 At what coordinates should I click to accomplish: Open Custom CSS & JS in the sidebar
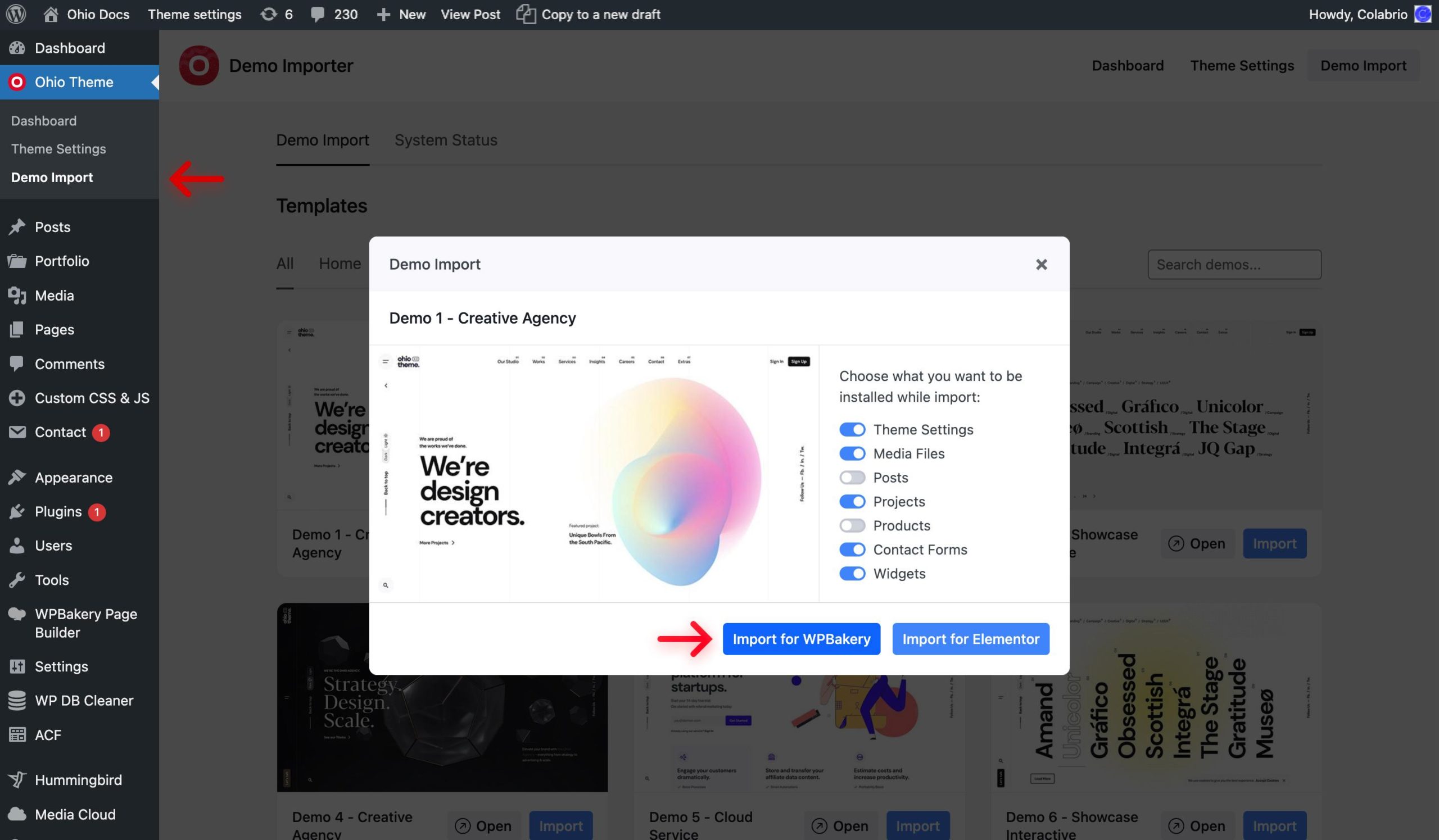pyautogui.click(x=92, y=398)
